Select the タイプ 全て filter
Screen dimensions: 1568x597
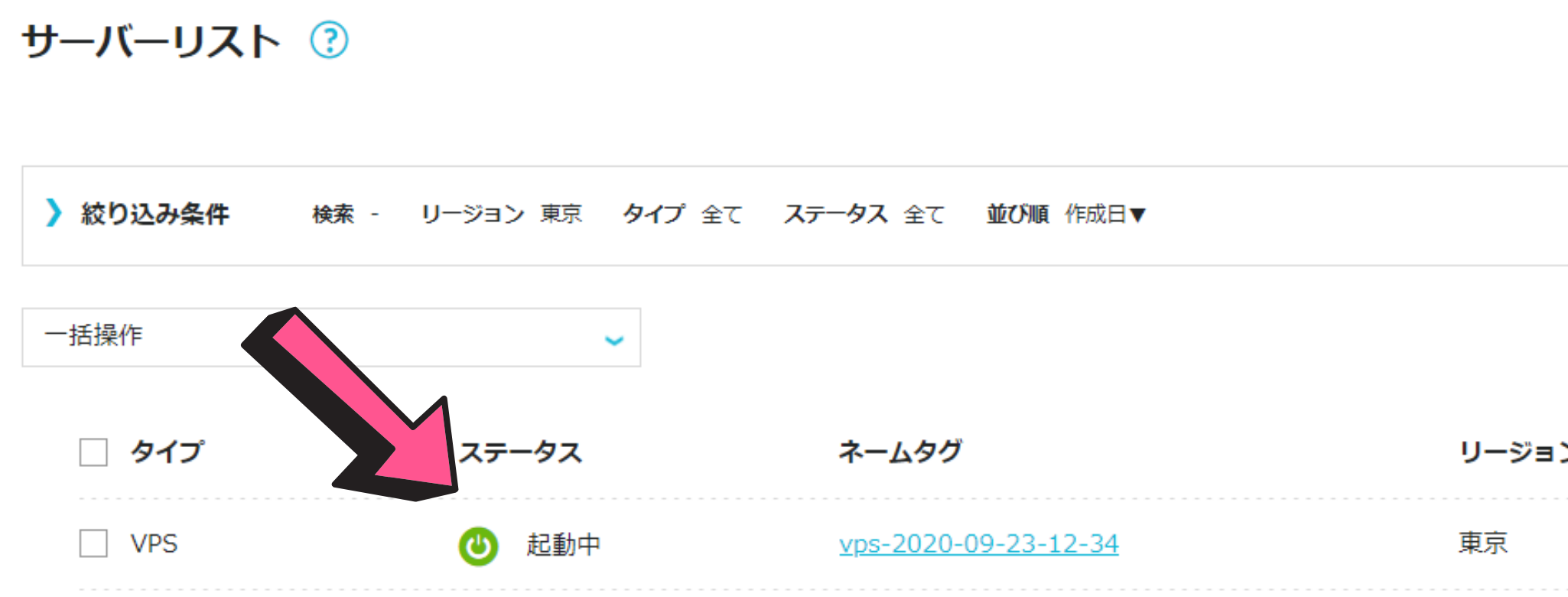682,214
